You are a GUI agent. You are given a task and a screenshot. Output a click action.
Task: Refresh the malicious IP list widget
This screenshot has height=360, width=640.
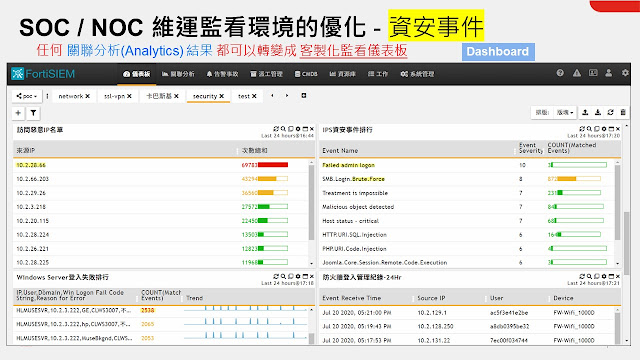tap(276, 129)
